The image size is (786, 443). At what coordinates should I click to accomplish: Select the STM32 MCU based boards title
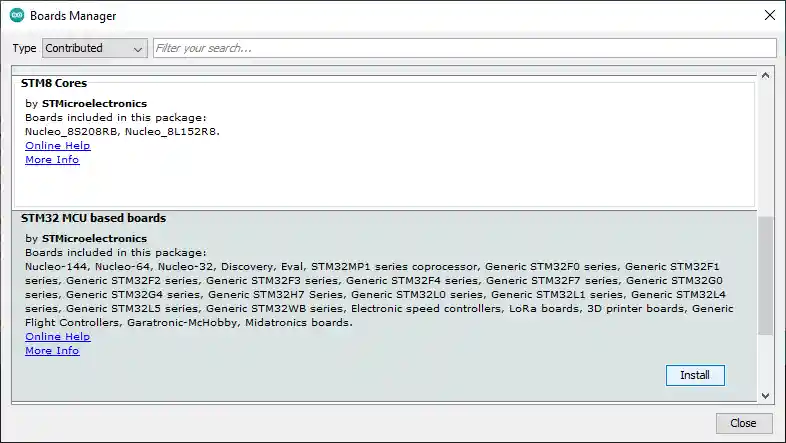tap(93, 218)
